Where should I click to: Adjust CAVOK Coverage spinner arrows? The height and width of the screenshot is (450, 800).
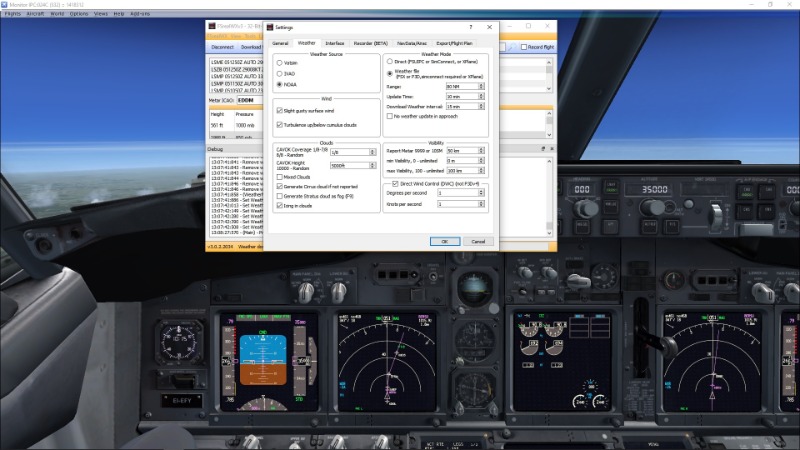pyautogui.click(x=372, y=152)
